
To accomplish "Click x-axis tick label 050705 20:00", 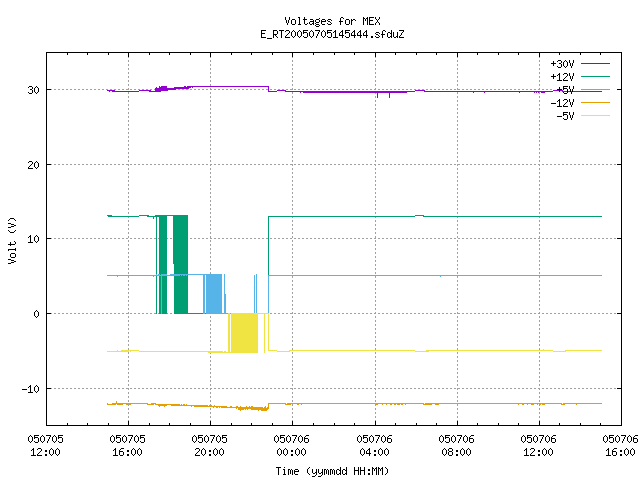I will (x=209, y=446).
